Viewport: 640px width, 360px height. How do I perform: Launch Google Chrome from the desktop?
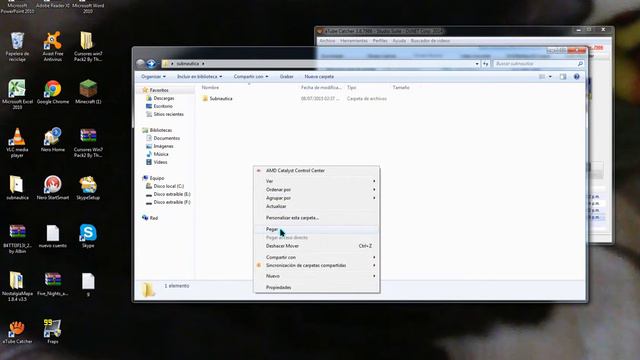[53, 92]
